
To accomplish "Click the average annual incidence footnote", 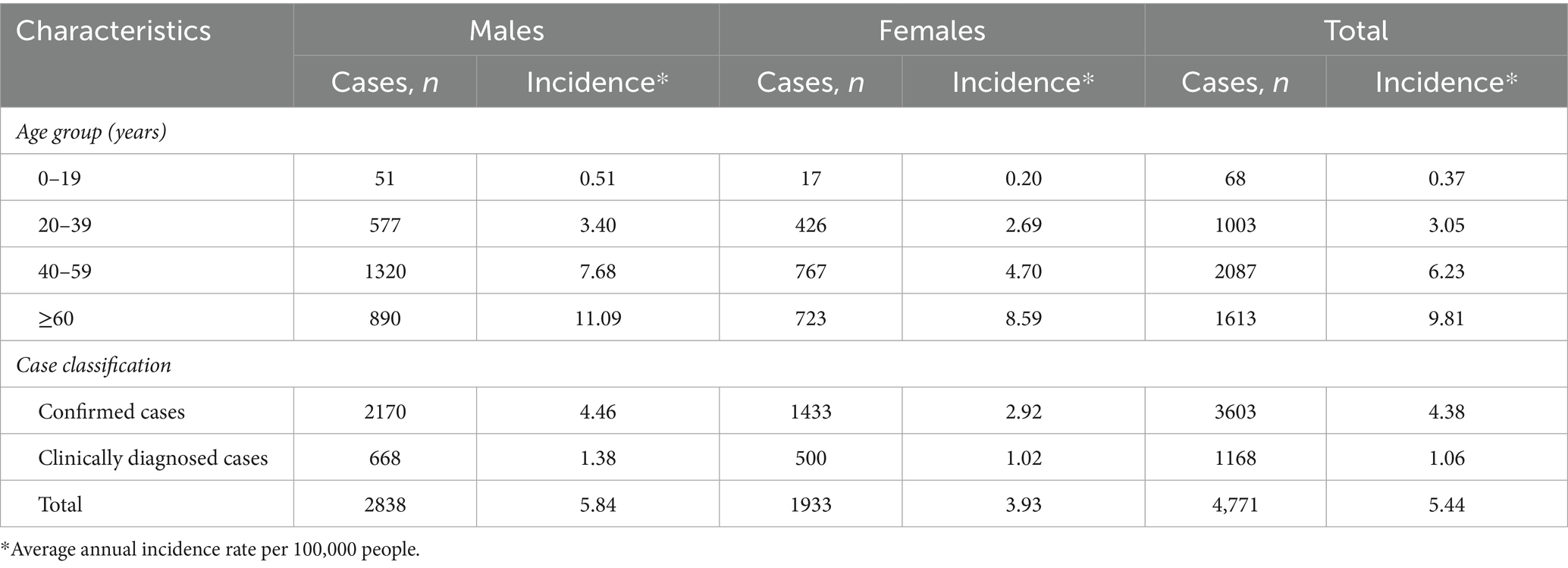I will (211, 550).
